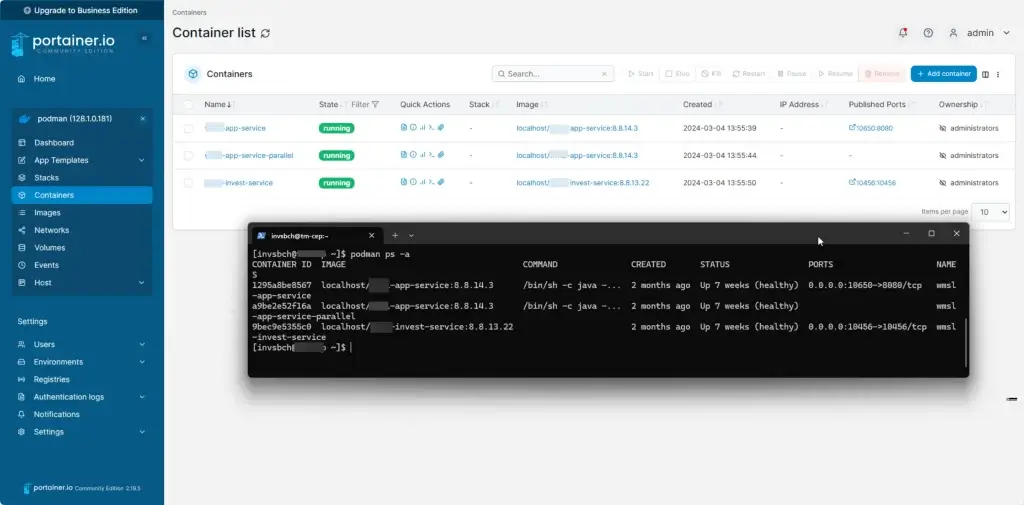The width and height of the screenshot is (1024, 505).
Task: Click the Remove containers button
Action: point(882,74)
